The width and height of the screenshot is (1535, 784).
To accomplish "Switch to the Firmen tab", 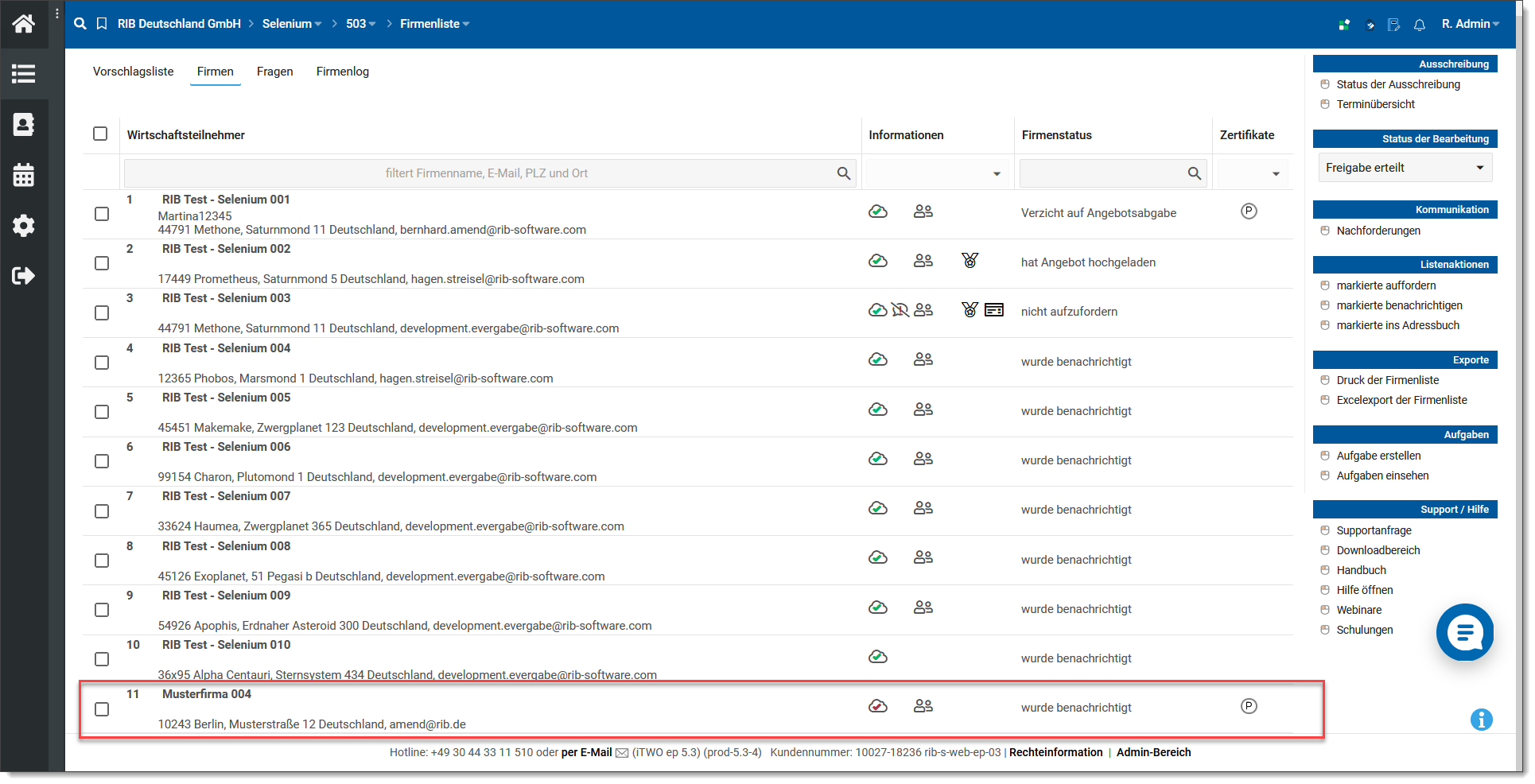I will [x=216, y=72].
